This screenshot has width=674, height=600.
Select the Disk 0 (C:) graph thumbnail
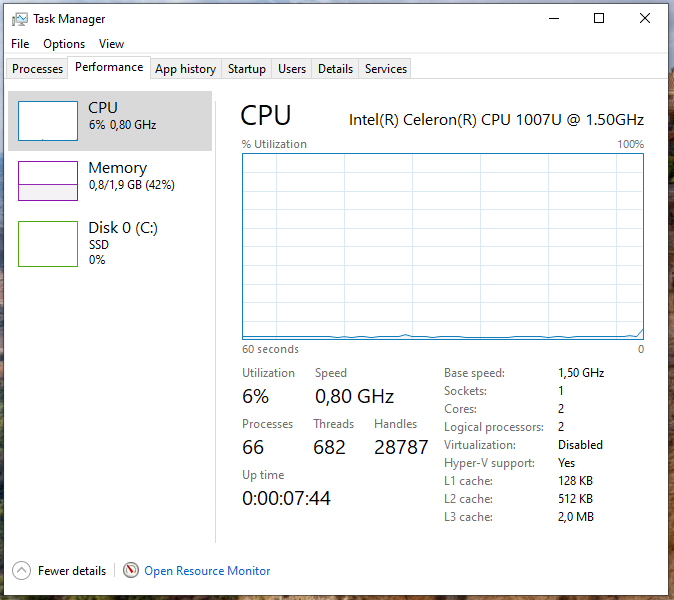coord(48,244)
